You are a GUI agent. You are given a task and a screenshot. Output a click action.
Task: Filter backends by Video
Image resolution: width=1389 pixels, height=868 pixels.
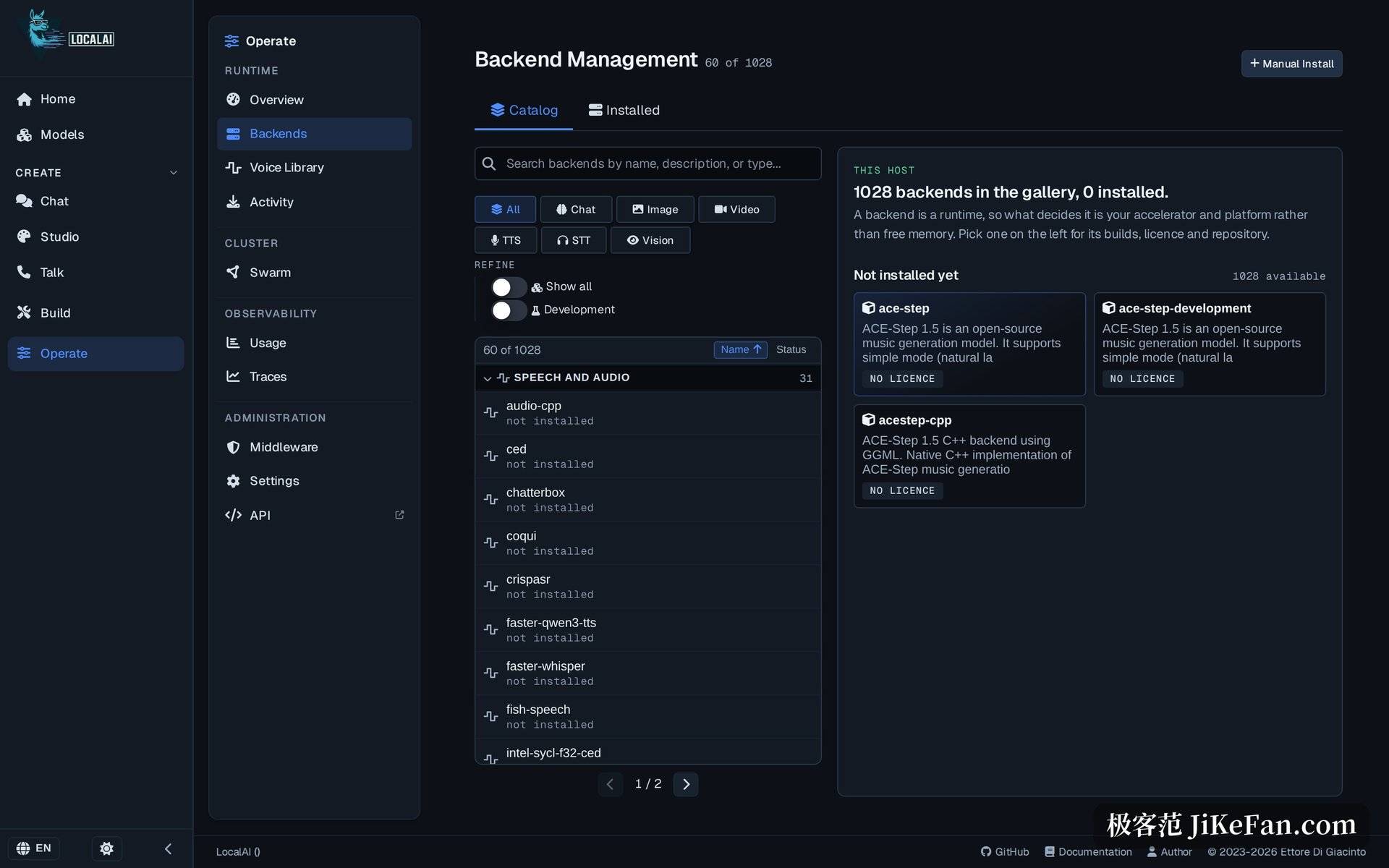[736, 209]
